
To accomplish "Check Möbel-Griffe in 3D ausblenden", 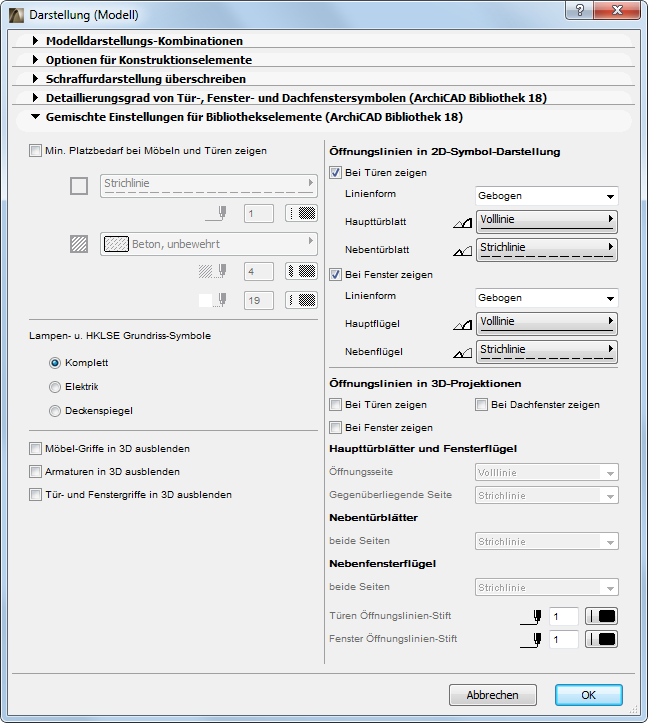I will click(35, 449).
